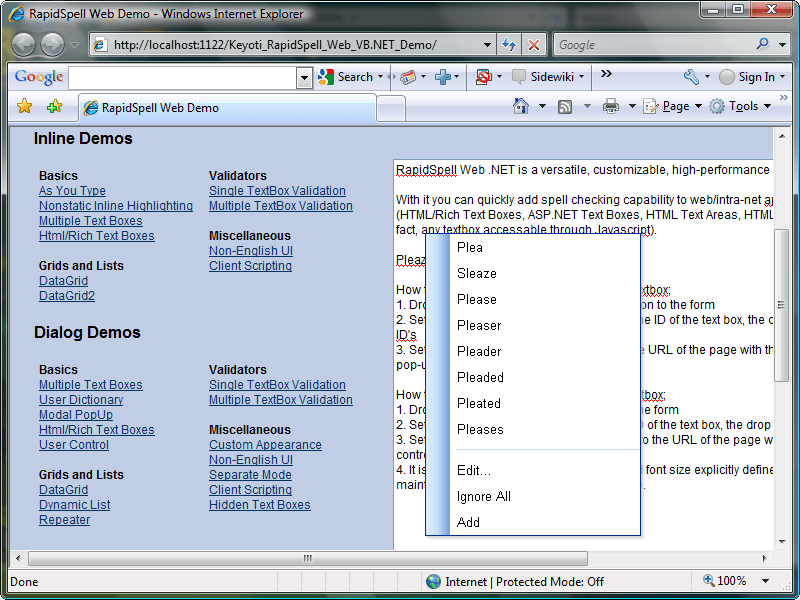
Task: Open the Favorites Center star
Action: (x=22, y=105)
